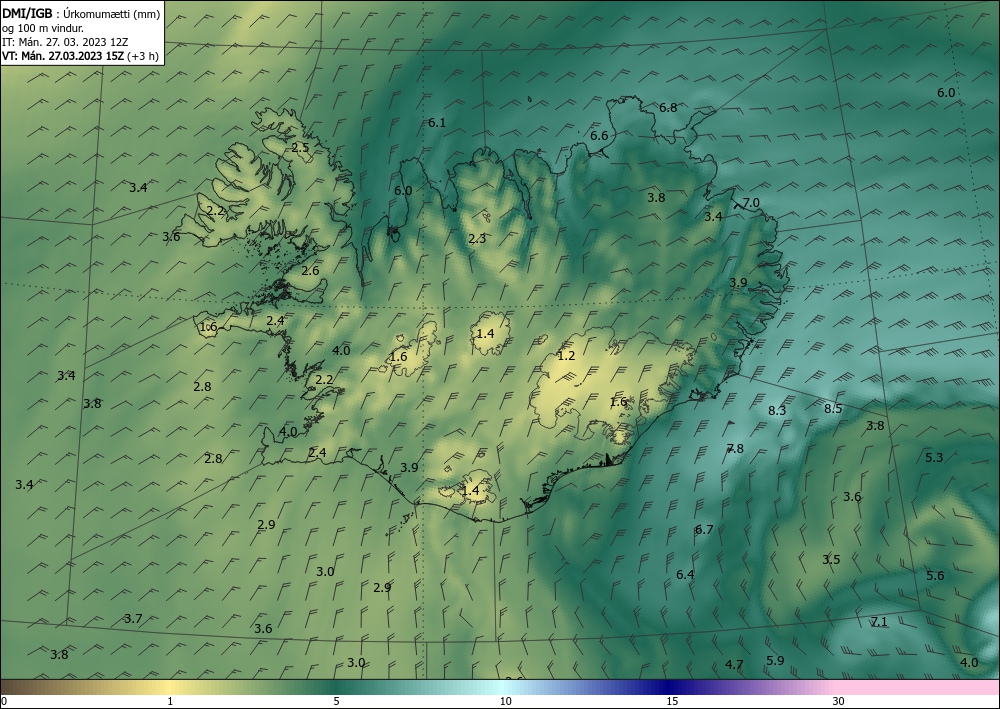Click the 5.6 precipitation value
Image resolution: width=1000 pixels, height=709 pixels.
point(935,575)
